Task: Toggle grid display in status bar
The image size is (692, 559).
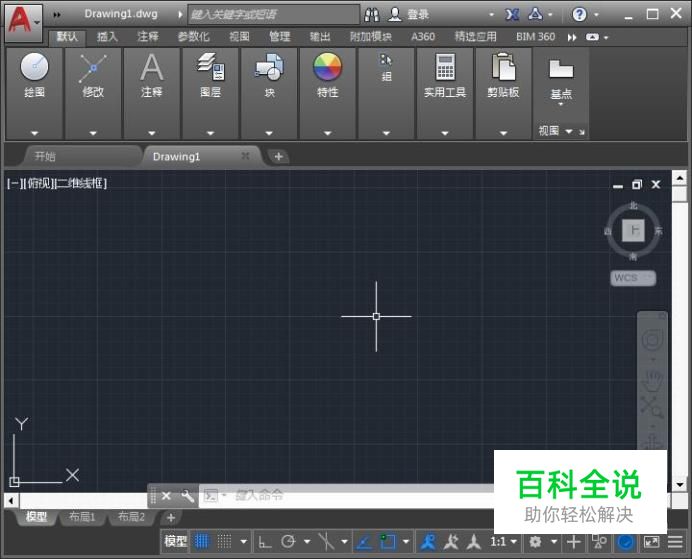Action: click(202, 541)
